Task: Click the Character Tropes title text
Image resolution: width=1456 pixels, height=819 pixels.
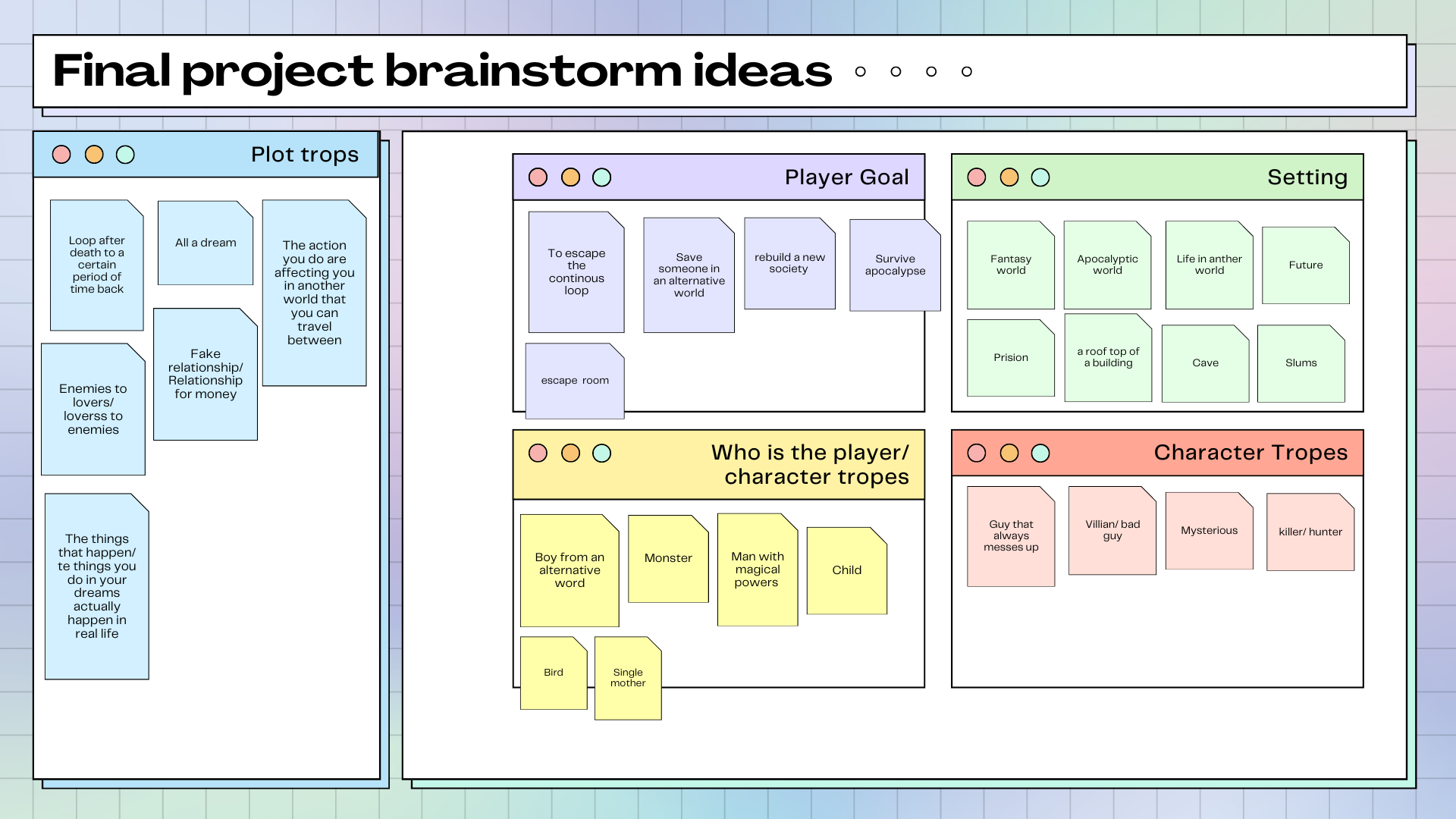Action: coord(1250,453)
